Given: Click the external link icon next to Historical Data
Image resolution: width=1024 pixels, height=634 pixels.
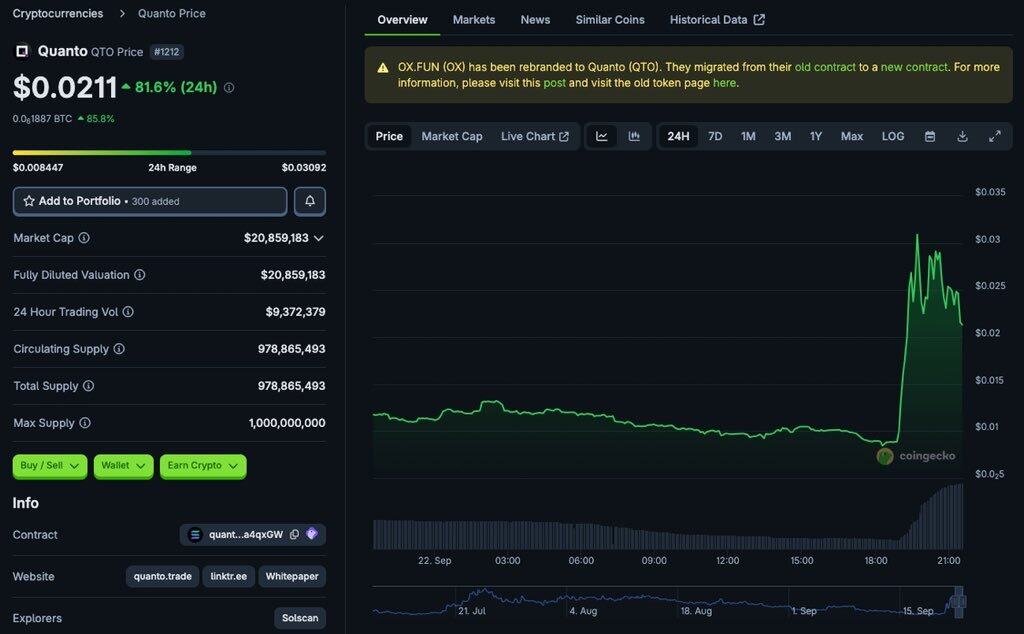Looking at the screenshot, I should (759, 20).
